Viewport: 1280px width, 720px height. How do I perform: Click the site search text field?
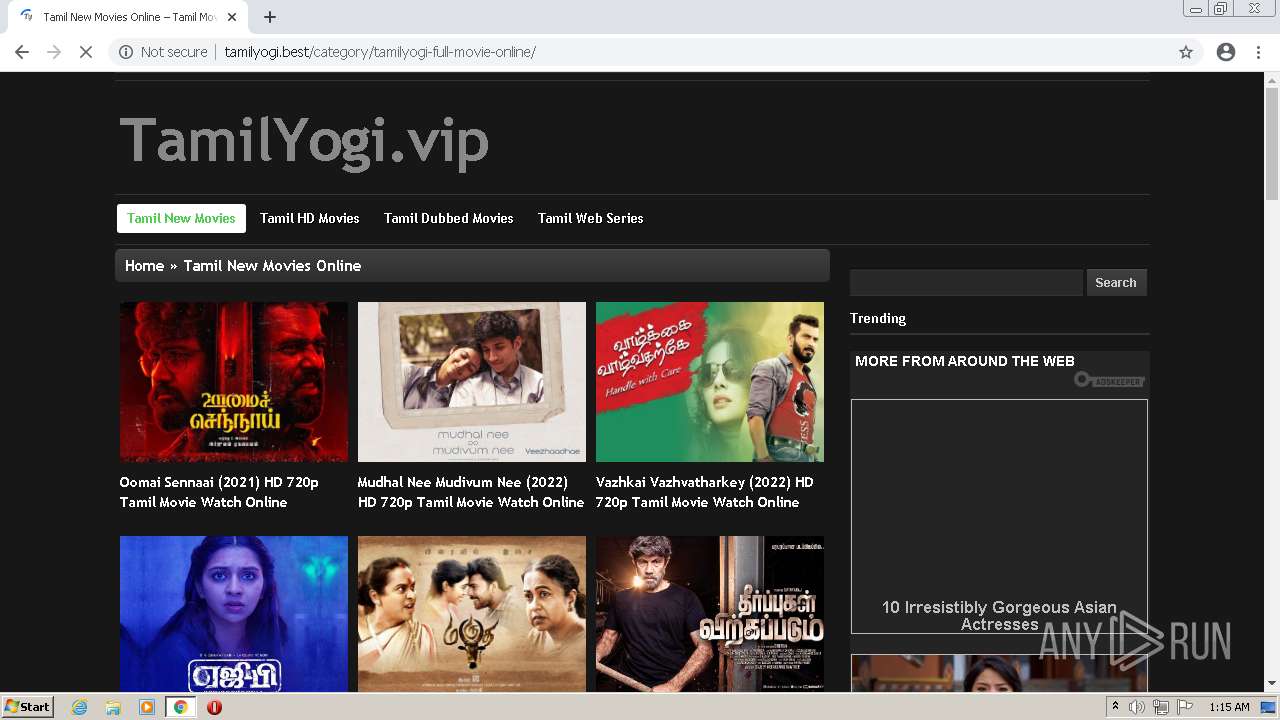click(966, 283)
